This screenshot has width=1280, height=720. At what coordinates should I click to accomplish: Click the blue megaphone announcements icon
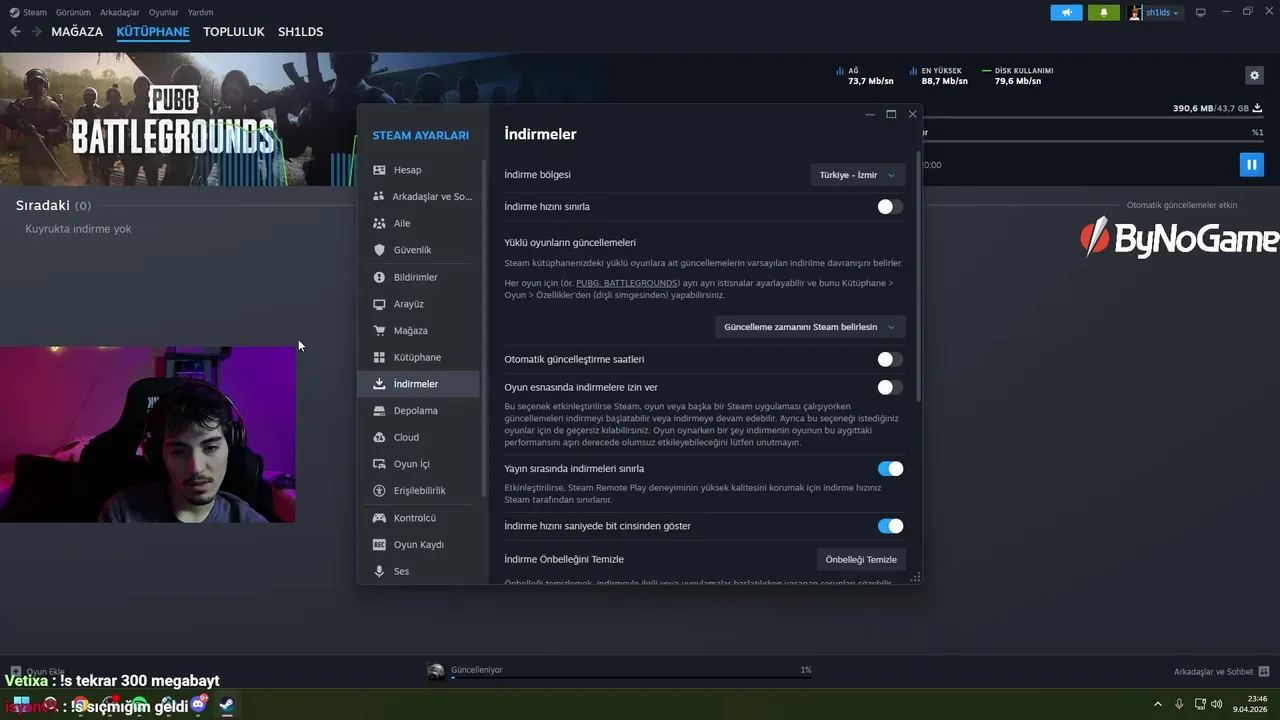point(1066,12)
